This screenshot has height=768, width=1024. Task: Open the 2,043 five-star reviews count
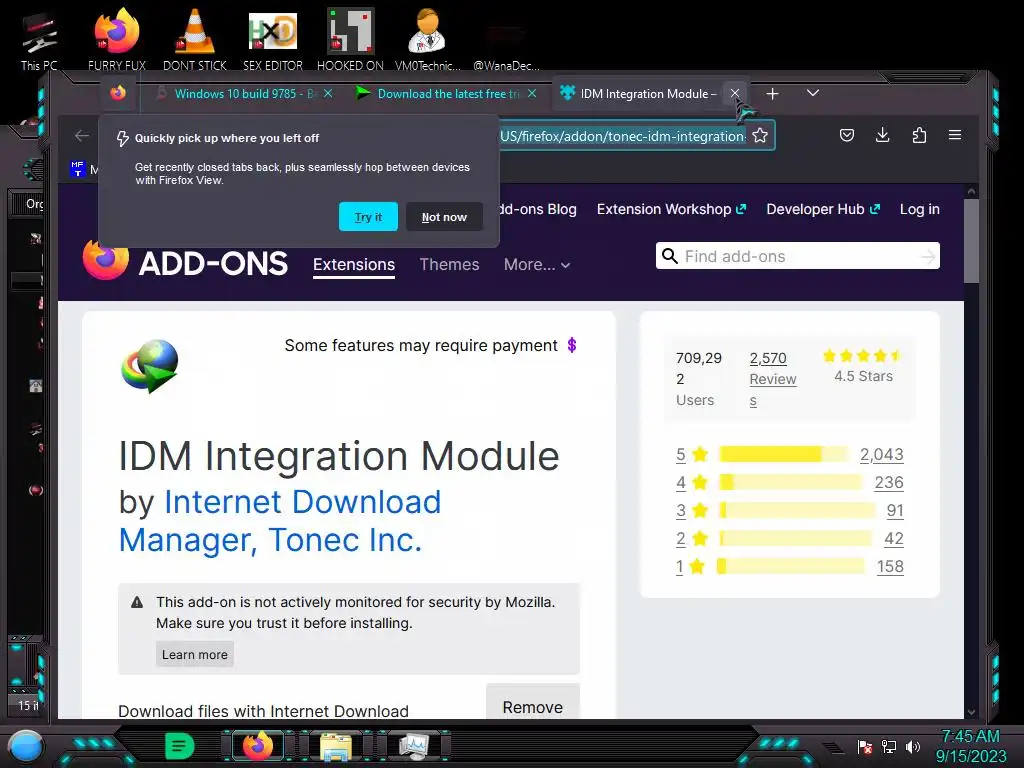(882, 454)
